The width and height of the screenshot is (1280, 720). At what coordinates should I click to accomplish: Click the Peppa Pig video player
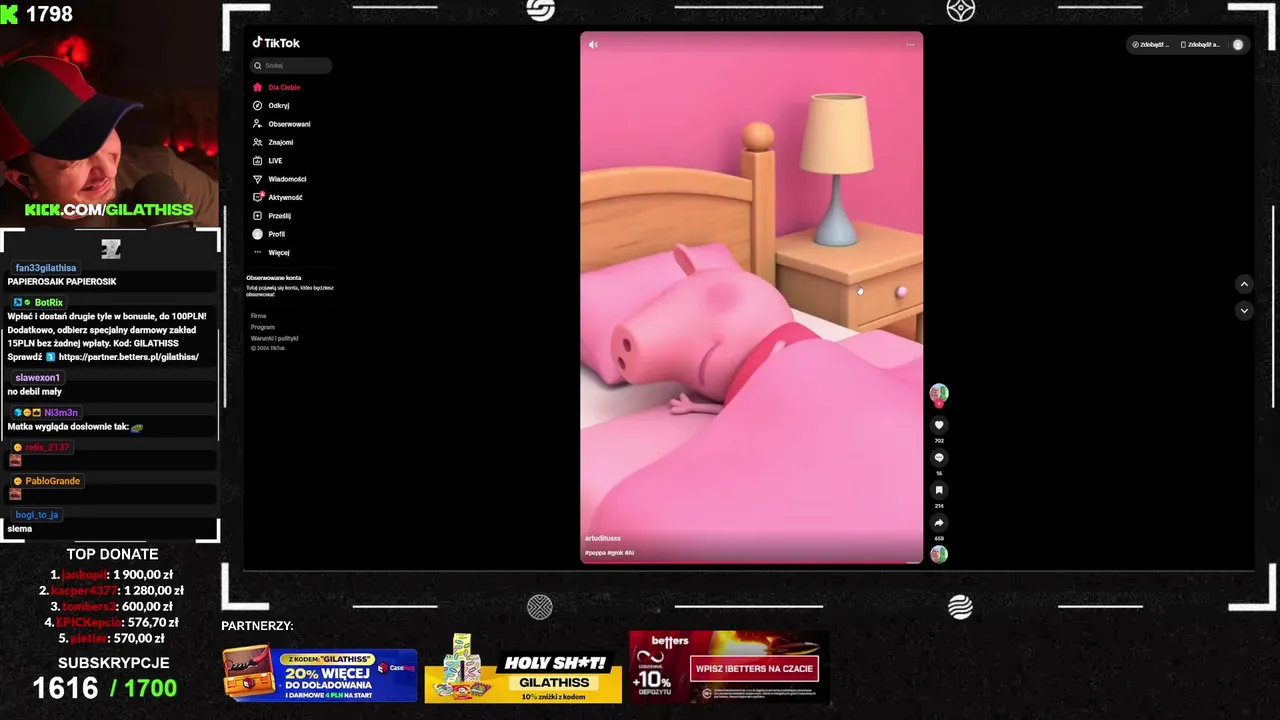point(752,298)
